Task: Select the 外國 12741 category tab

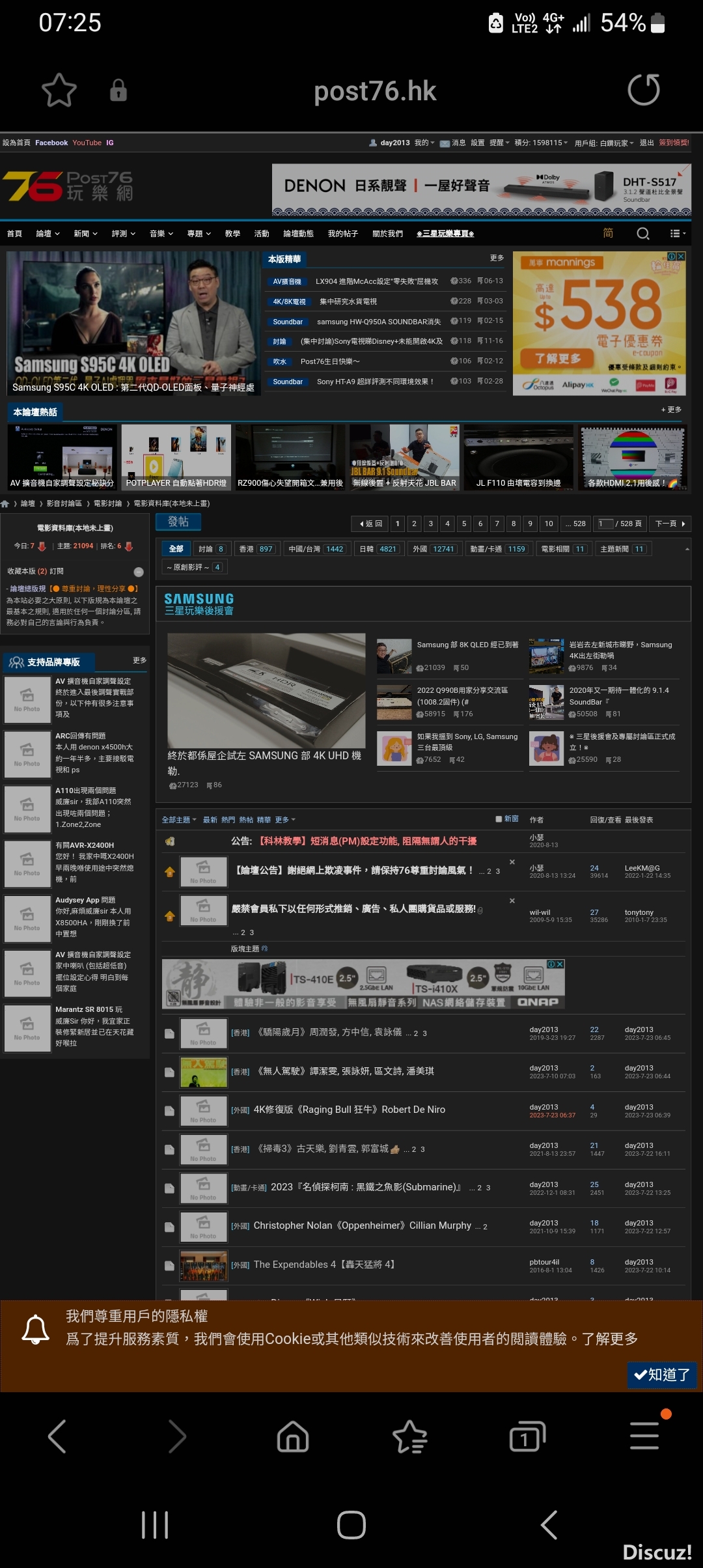Action: pos(435,549)
